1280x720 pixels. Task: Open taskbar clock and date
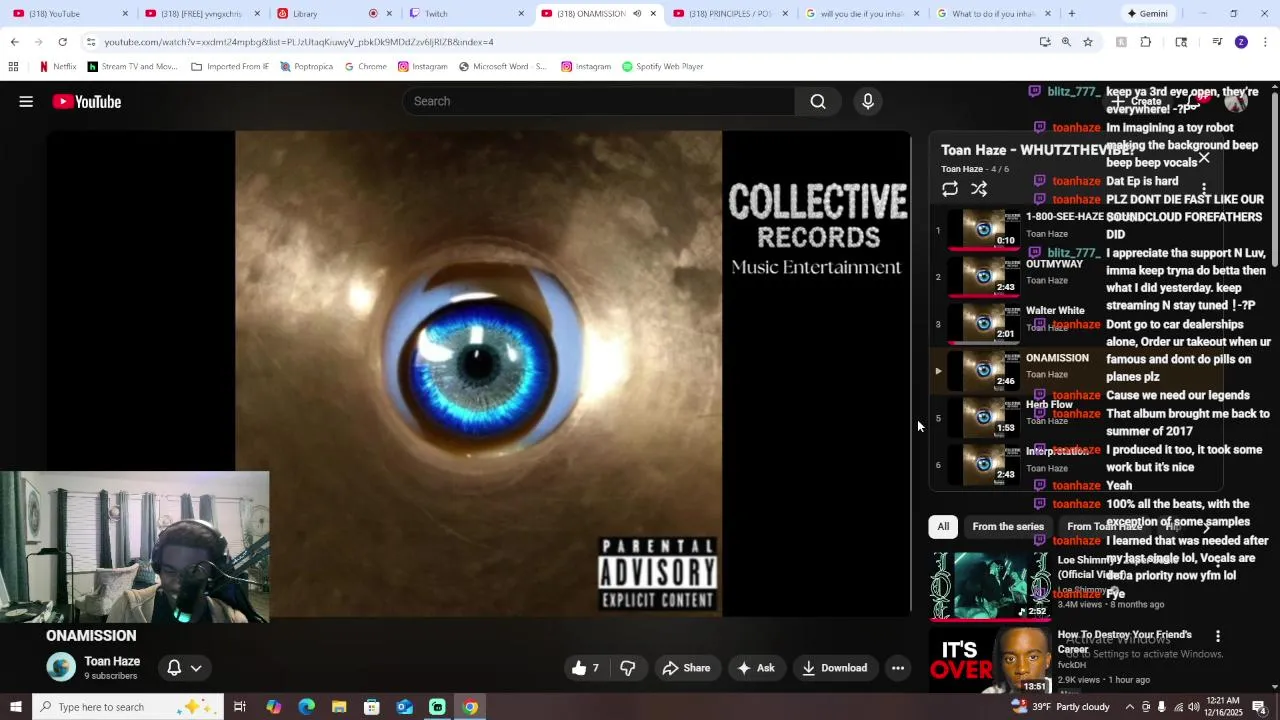pos(1222,707)
